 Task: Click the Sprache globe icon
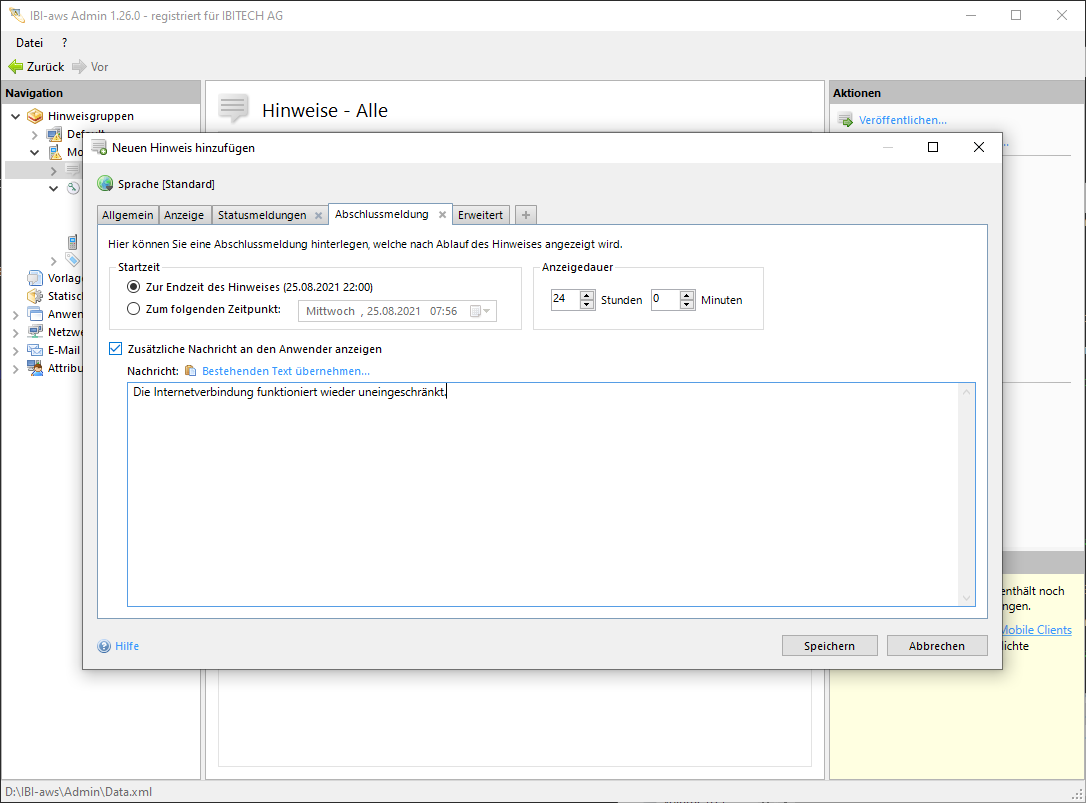[105, 184]
